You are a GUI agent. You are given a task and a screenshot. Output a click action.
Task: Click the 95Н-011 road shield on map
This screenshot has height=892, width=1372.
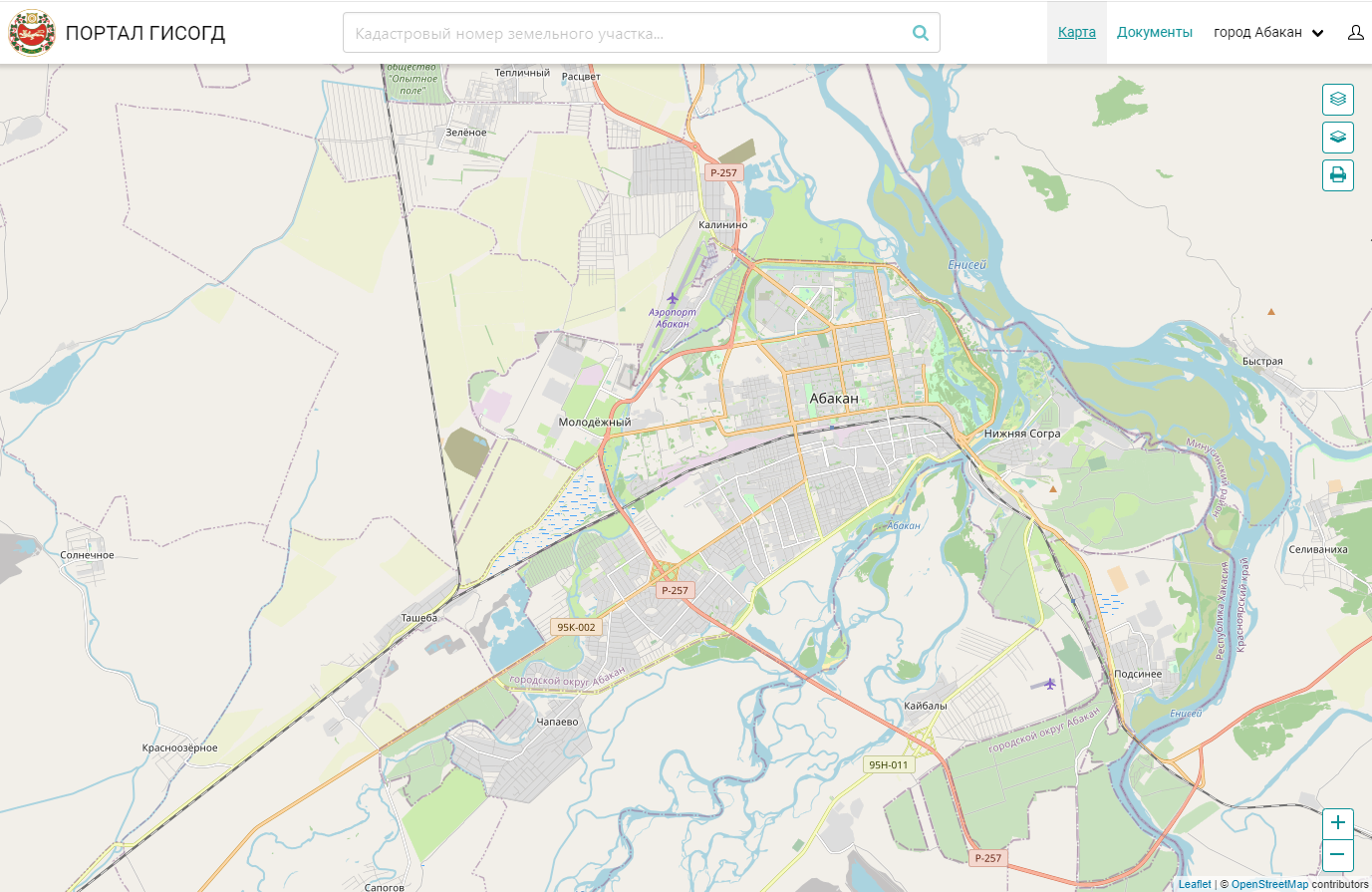(888, 764)
